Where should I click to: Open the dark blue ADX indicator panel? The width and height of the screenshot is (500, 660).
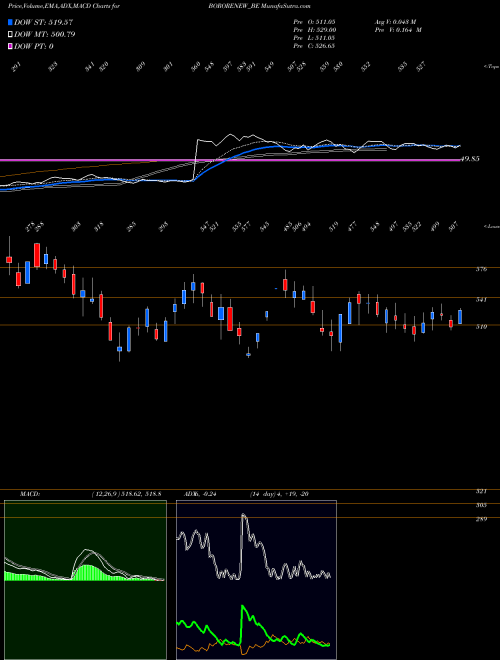pyautogui.click(x=256, y=580)
